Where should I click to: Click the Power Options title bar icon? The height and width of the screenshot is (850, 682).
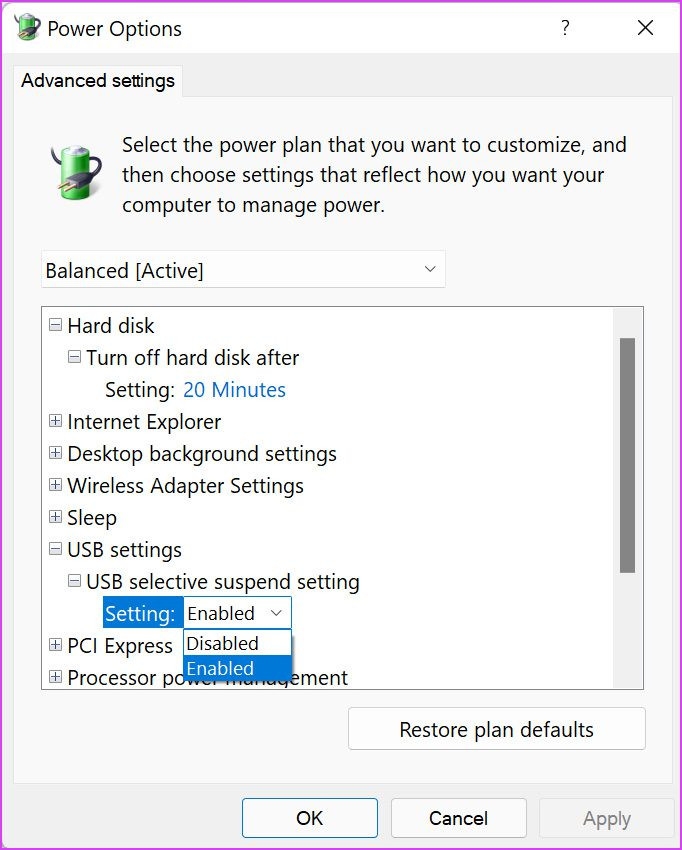click(x=26, y=28)
